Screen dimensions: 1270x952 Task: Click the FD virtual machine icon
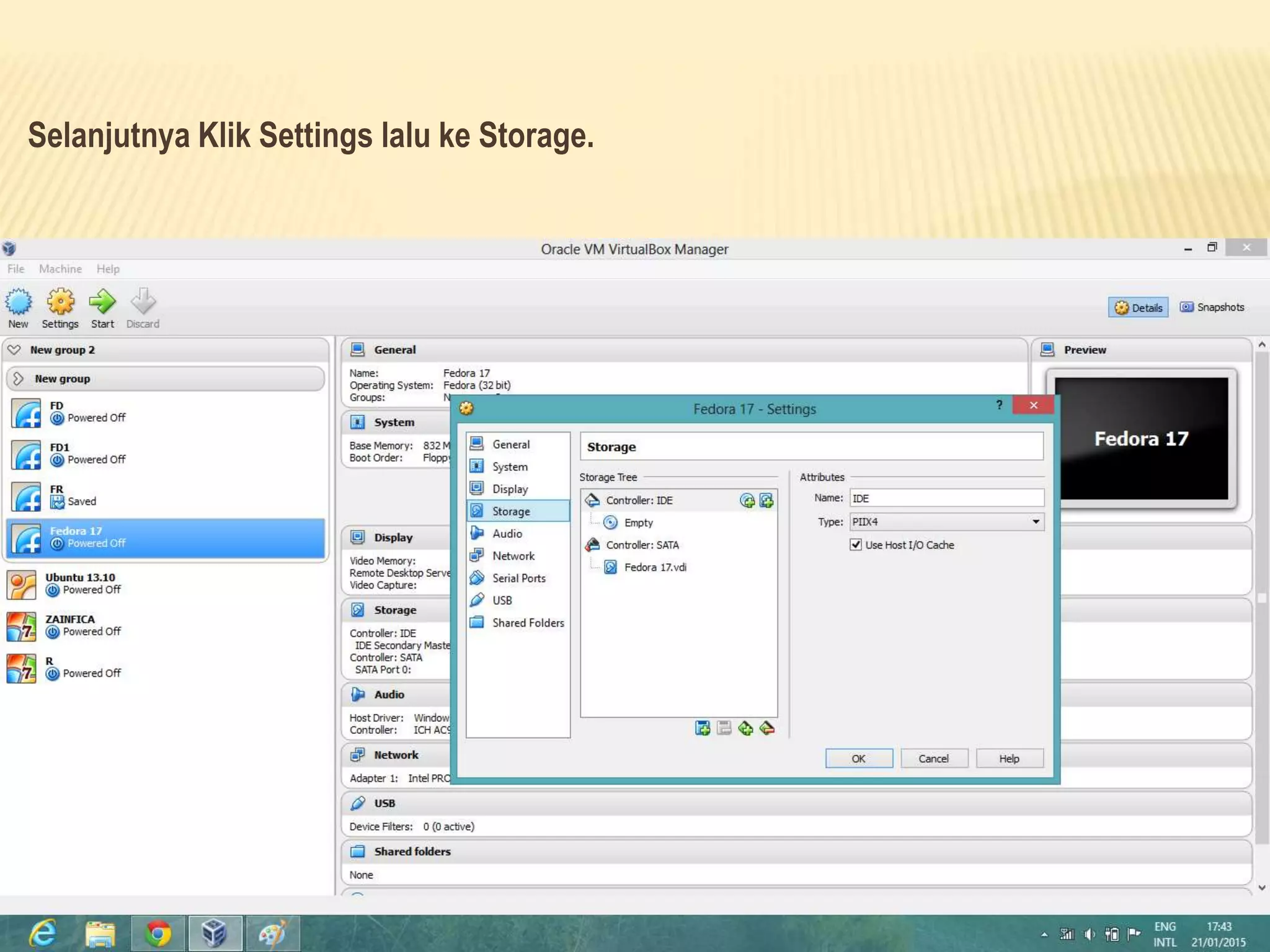pos(26,413)
